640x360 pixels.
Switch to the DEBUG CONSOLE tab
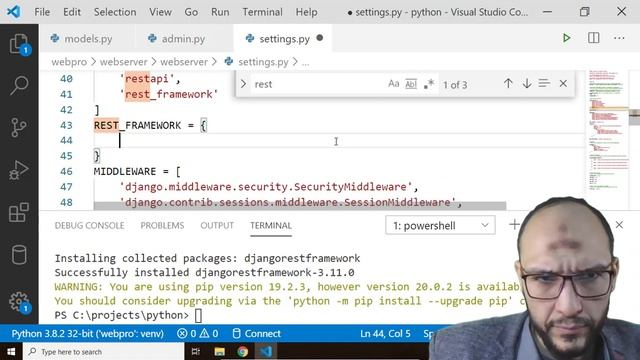89,225
